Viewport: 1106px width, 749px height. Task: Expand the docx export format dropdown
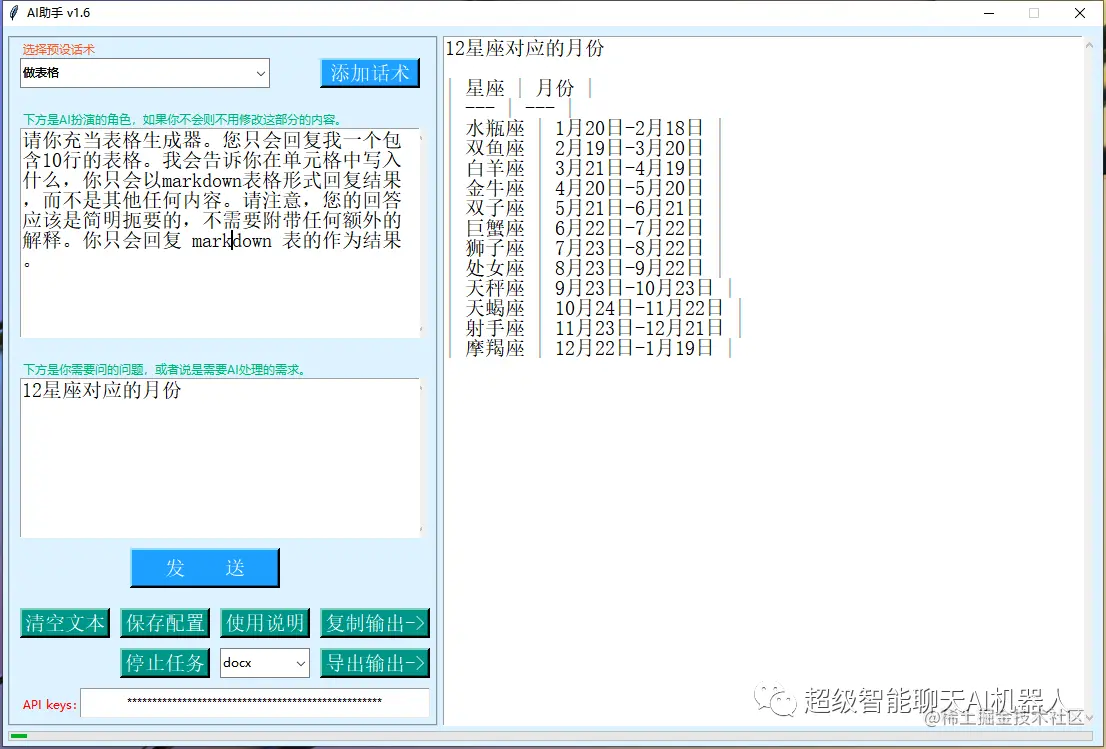click(264, 663)
